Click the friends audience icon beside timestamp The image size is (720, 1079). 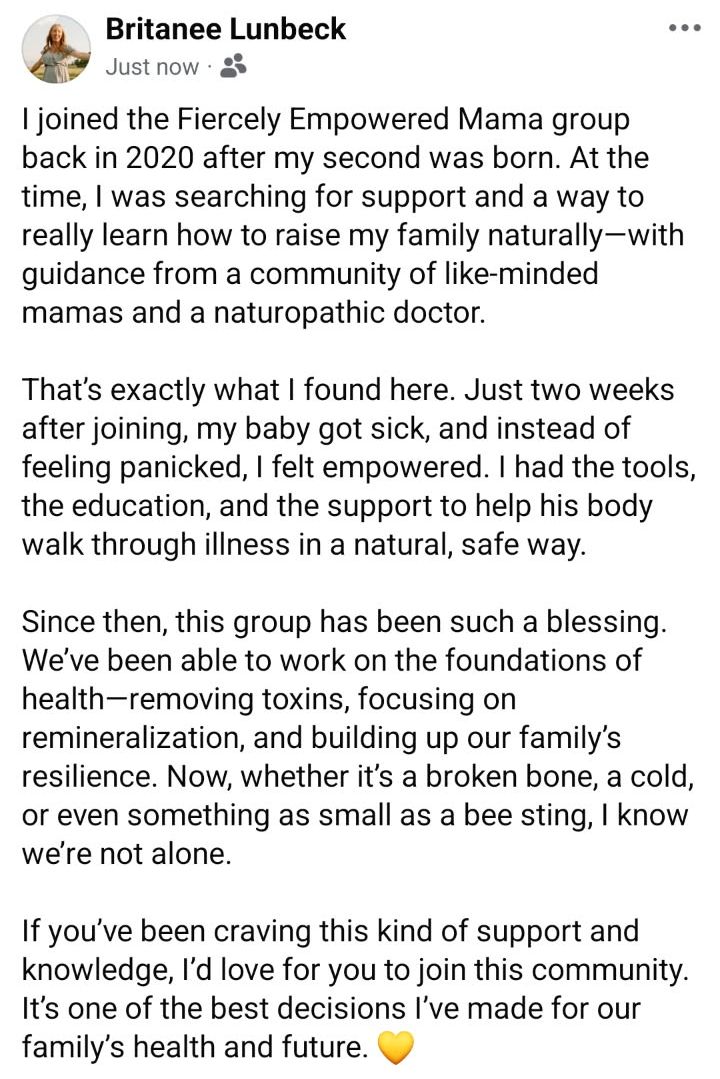point(233,66)
